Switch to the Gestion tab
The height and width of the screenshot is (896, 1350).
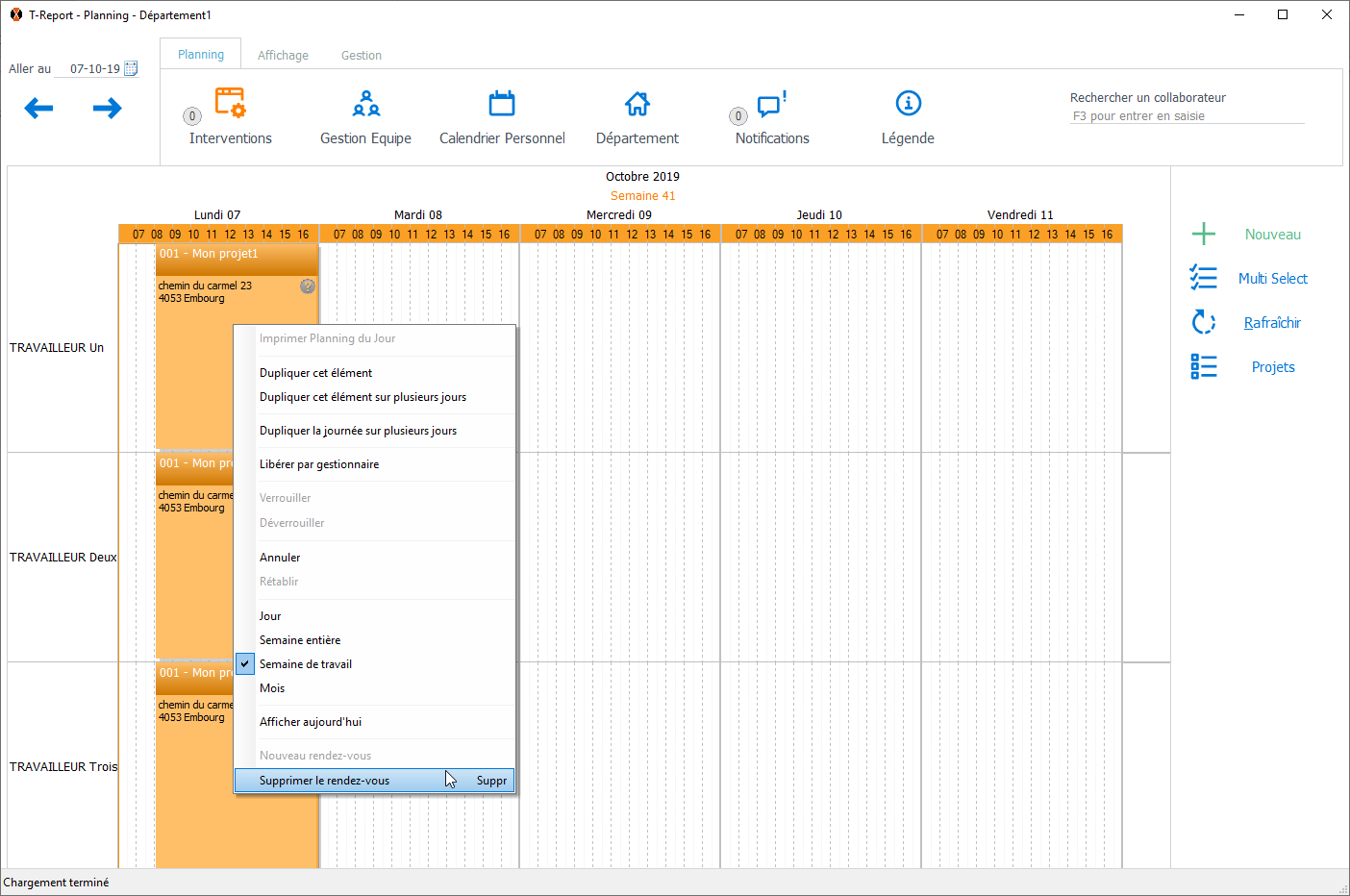(x=362, y=56)
